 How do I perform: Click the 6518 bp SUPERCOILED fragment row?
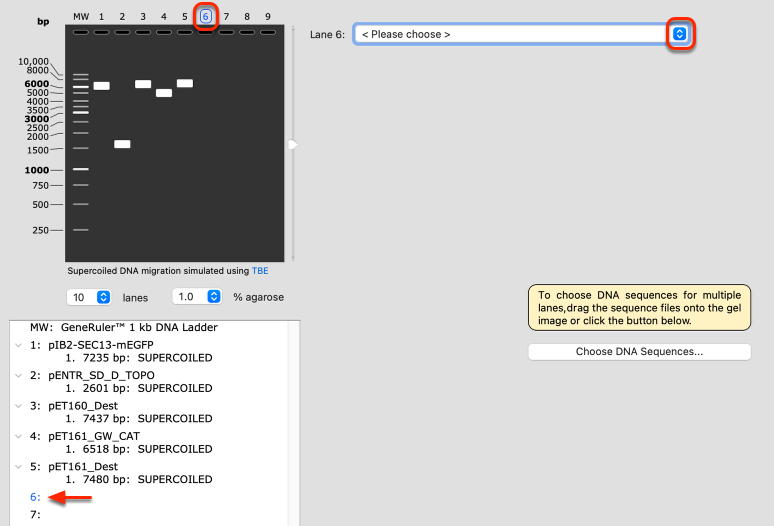pos(139,449)
